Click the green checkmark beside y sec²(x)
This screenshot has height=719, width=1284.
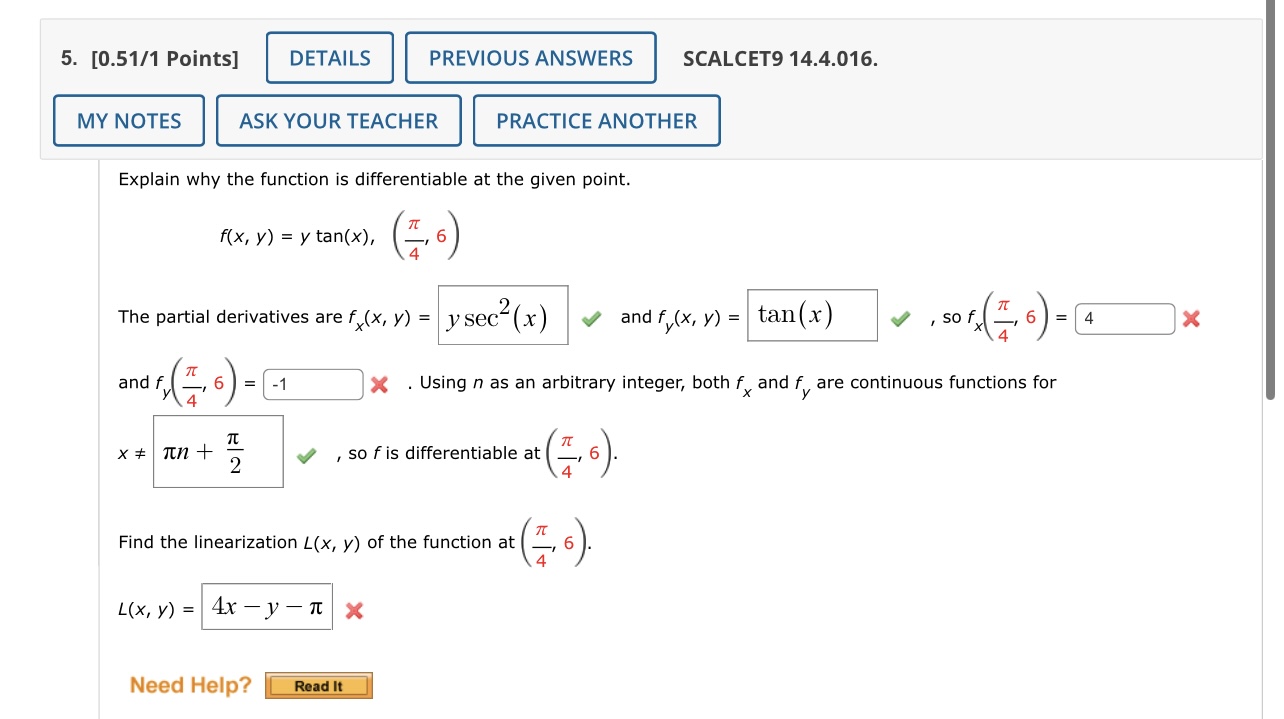(x=591, y=318)
